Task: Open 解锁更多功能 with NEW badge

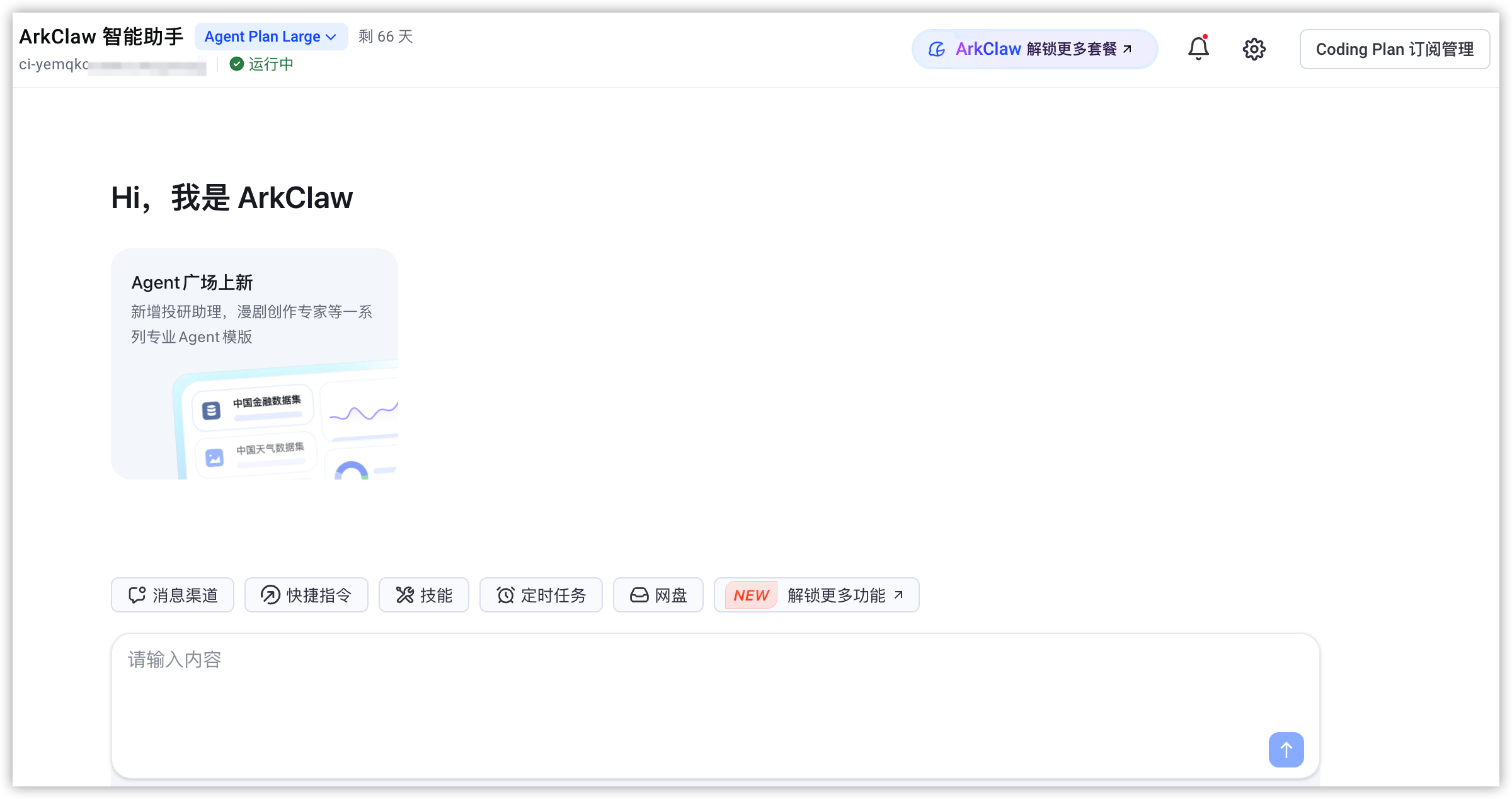Action: pyautogui.click(x=816, y=595)
